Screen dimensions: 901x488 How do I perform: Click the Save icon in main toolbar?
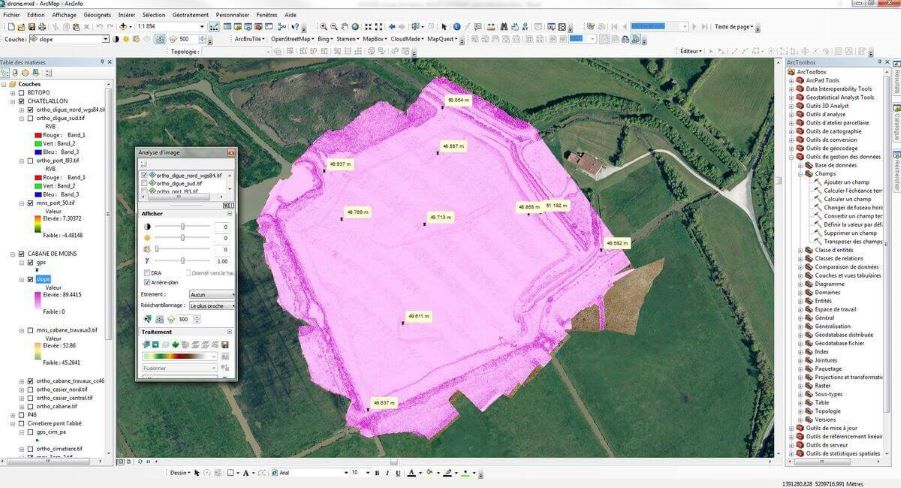coord(32,27)
